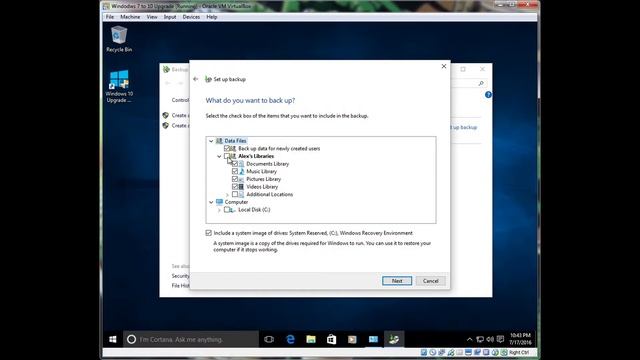640x360 pixels.
Task: Click the help icon in the Backup window
Action: tap(488, 95)
